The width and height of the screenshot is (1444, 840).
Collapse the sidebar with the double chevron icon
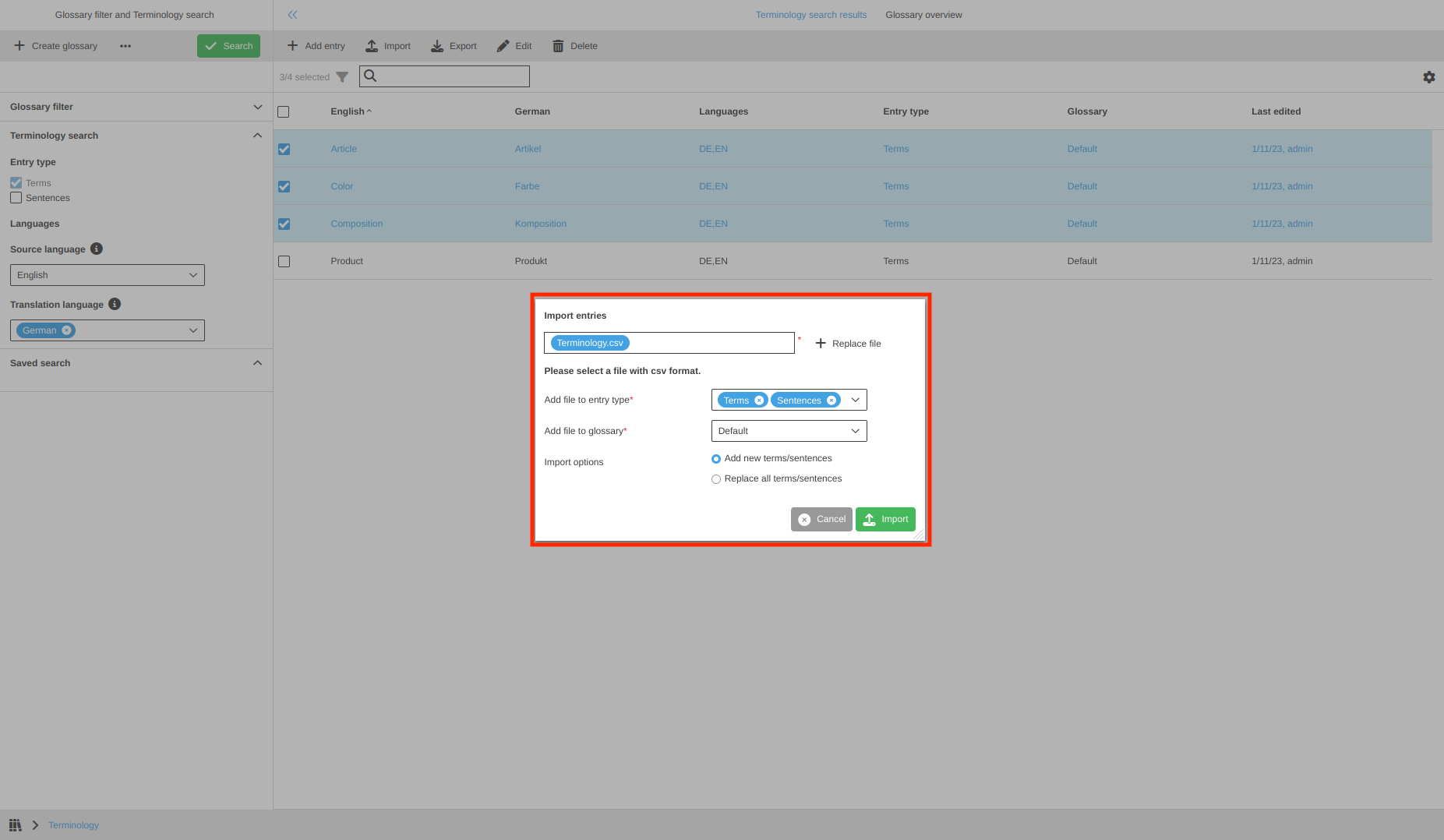292,15
